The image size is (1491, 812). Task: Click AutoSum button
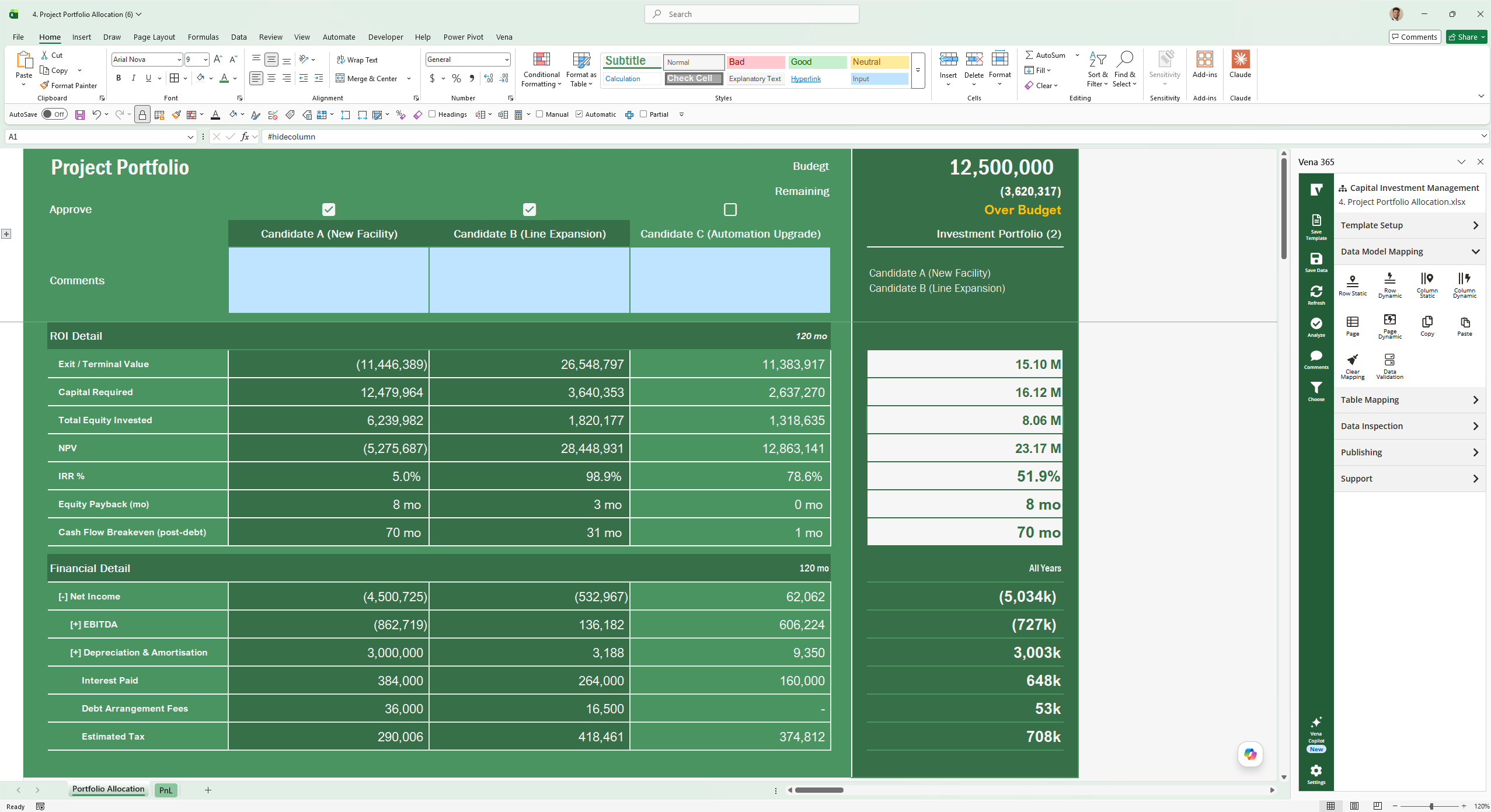click(1045, 55)
